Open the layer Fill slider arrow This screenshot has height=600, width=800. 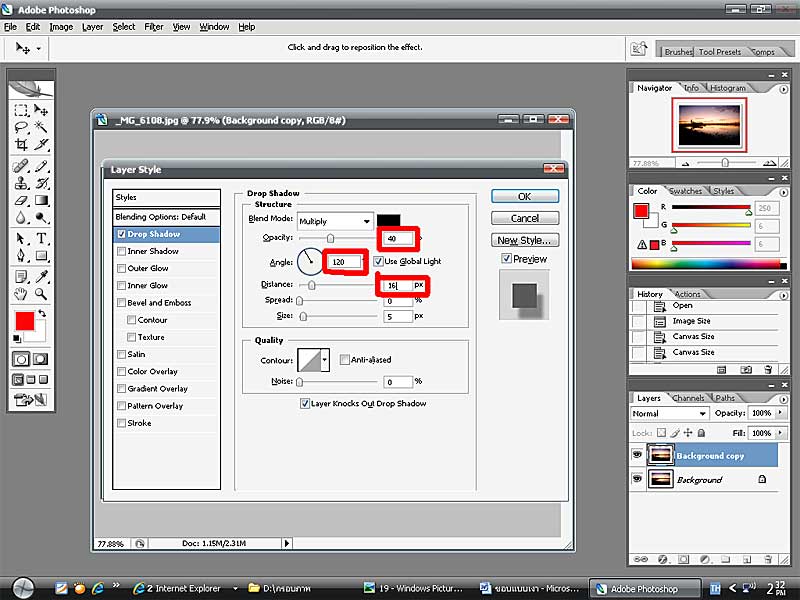click(x=780, y=433)
